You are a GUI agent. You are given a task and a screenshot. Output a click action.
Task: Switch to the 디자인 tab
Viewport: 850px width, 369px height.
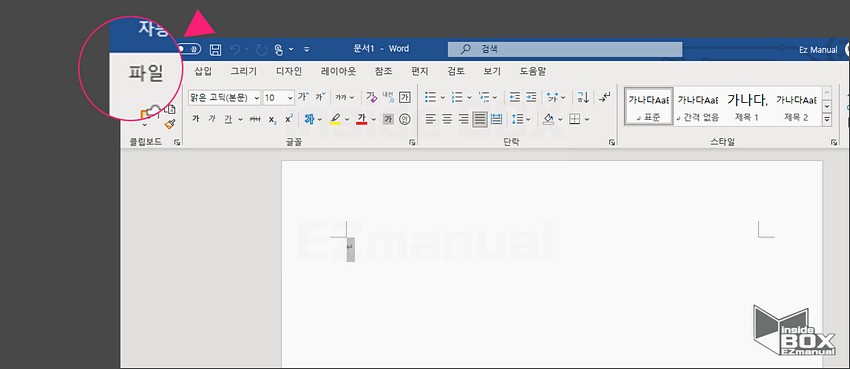click(289, 71)
